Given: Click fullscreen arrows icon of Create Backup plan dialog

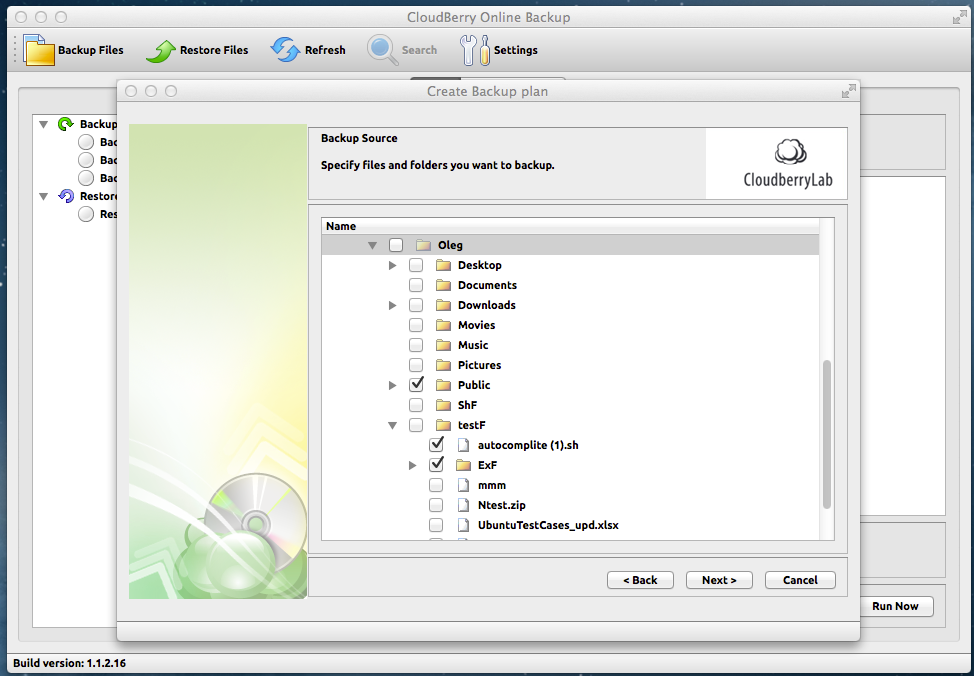Looking at the screenshot, I should tap(849, 91).
